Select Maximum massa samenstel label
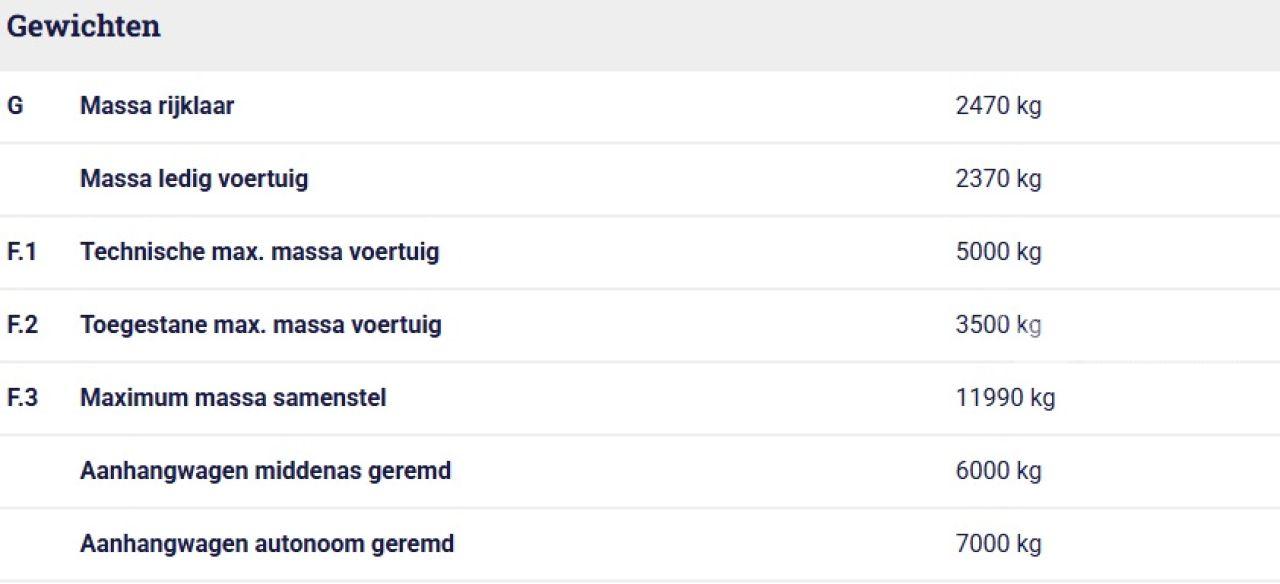The image size is (1280, 584). [233, 398]
